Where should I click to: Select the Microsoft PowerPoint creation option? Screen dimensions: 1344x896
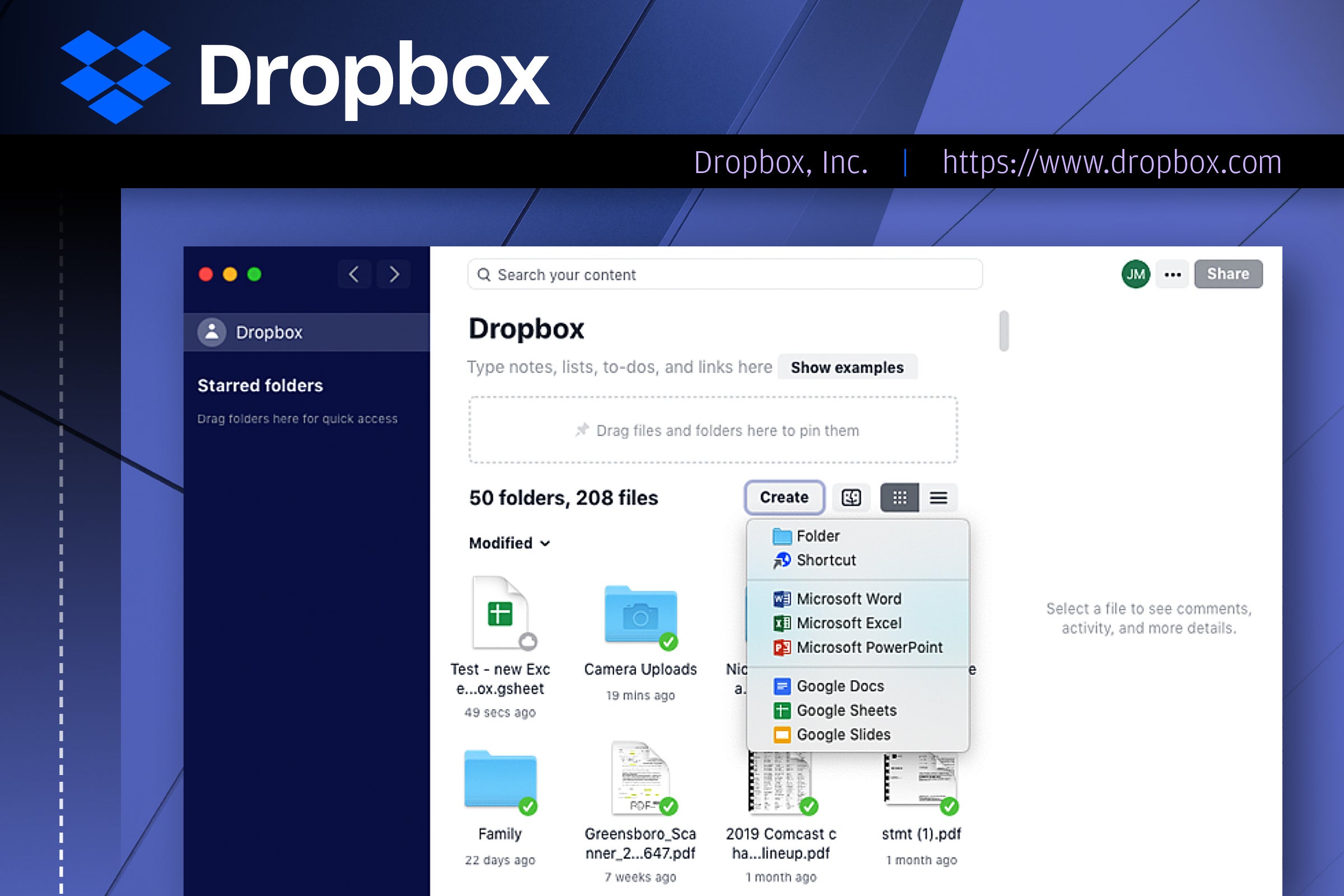click(x=870, y=647)
